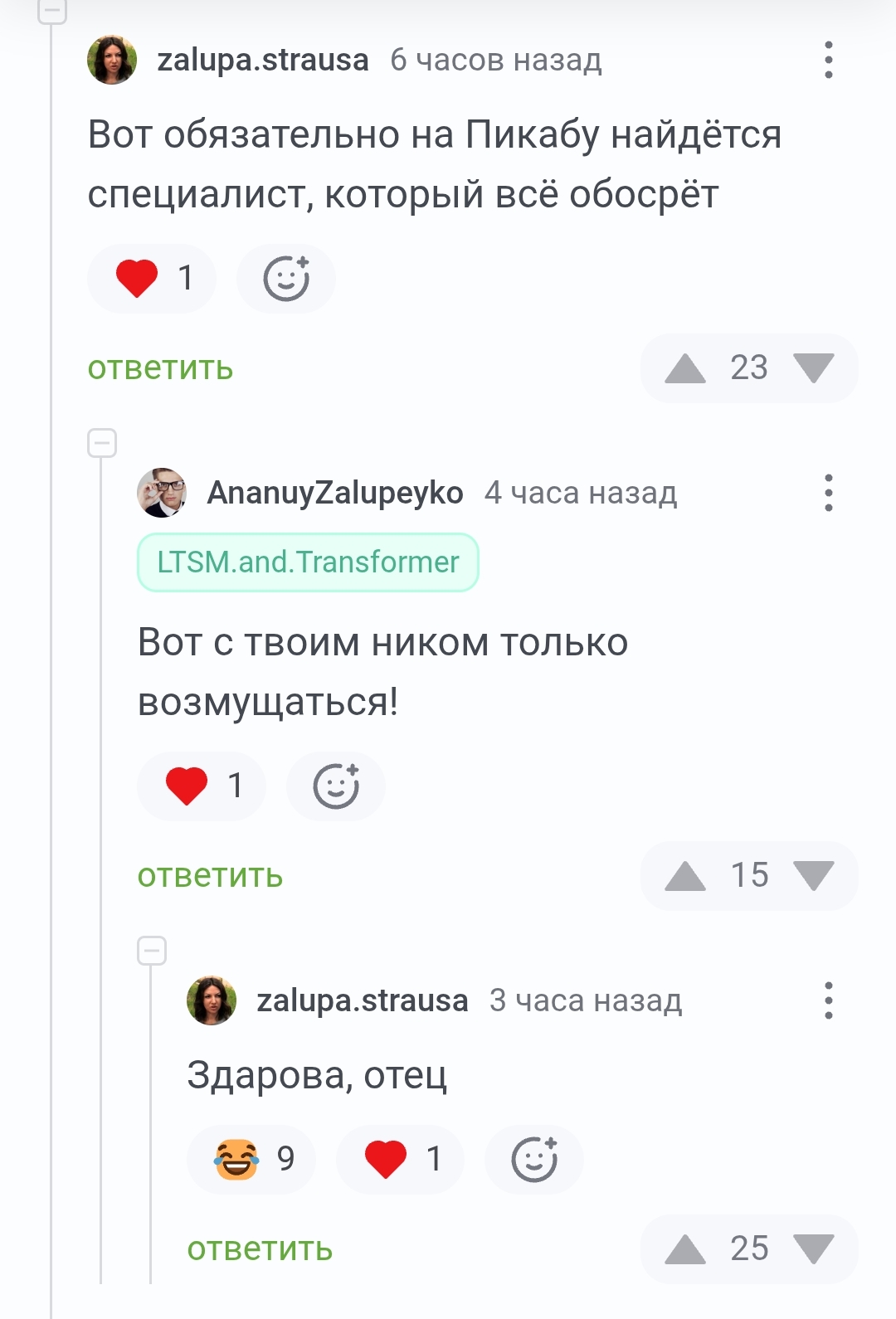Image resolution: width=896 pixels, height=1319 pixels.
Task: Toggle heart reaction on AnanuyZalupeyko's comment
Action: [x=202, y=786]
